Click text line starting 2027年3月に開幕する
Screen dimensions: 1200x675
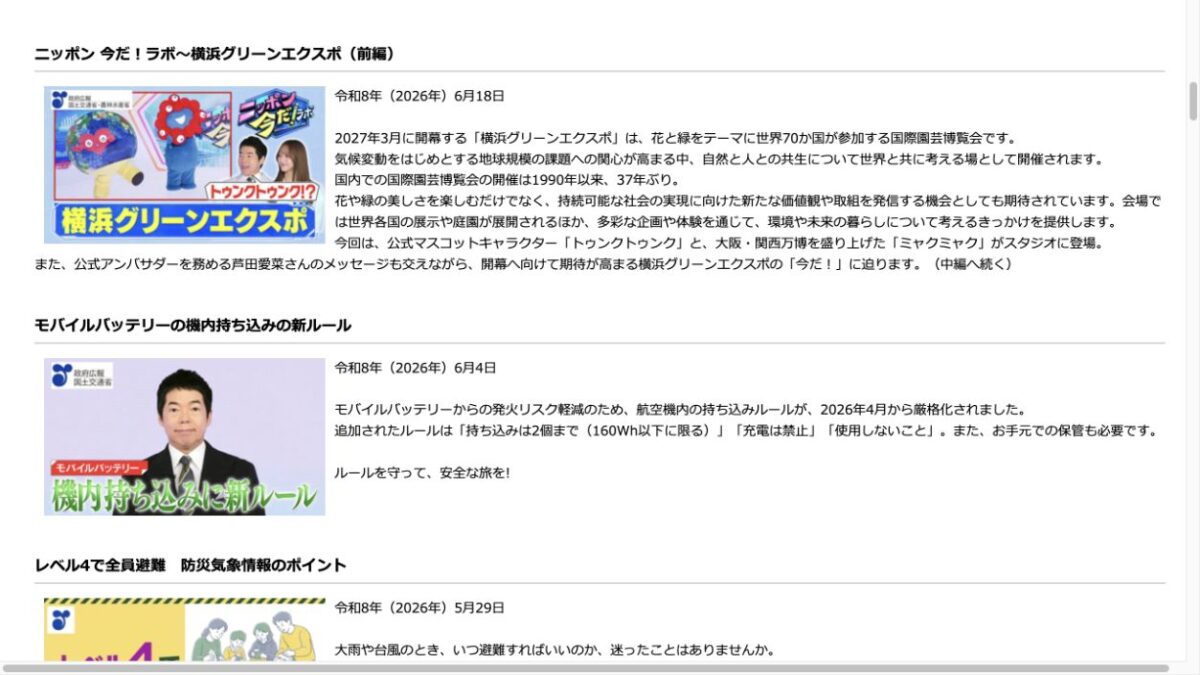click(675, 138)
